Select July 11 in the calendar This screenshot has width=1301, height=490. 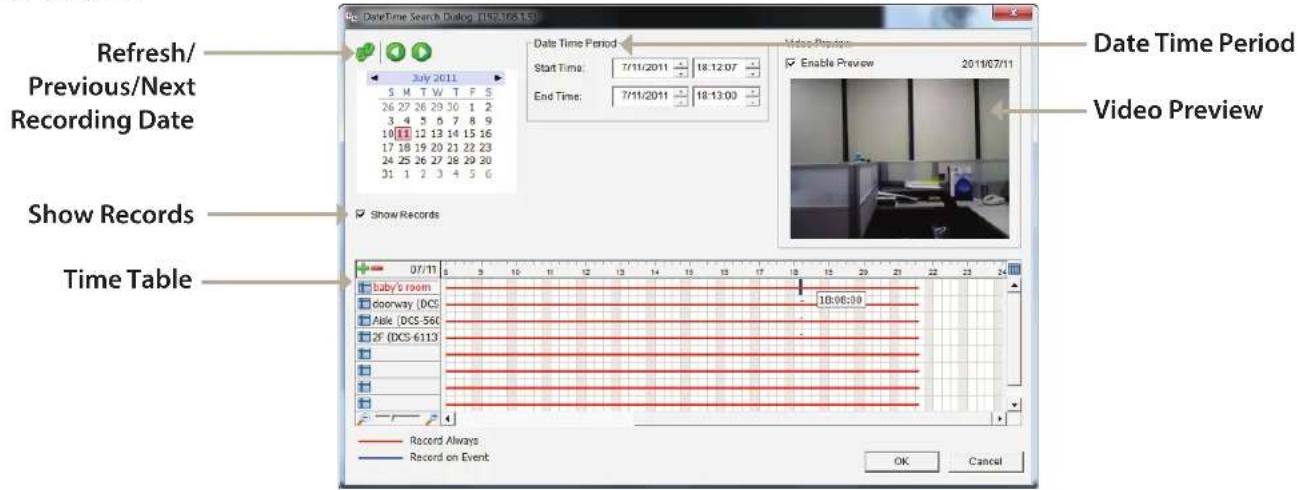pos(404,132)
